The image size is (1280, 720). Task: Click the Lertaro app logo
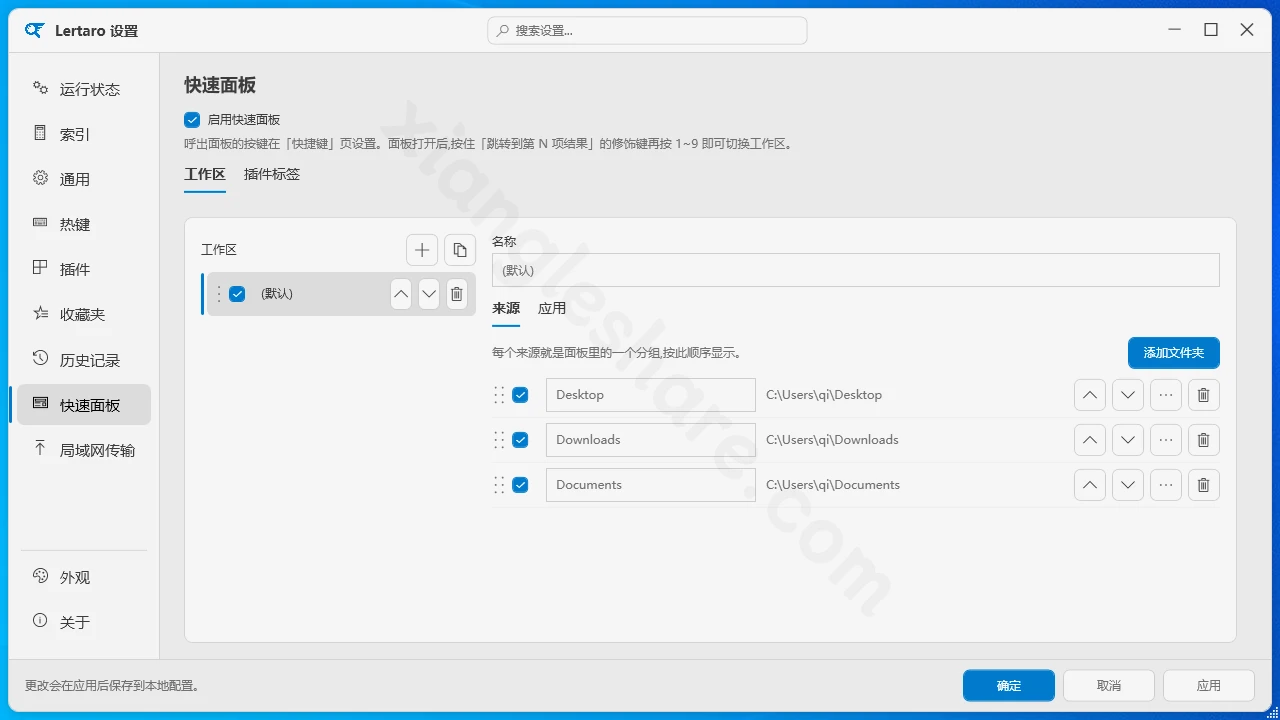click(35, 30)
